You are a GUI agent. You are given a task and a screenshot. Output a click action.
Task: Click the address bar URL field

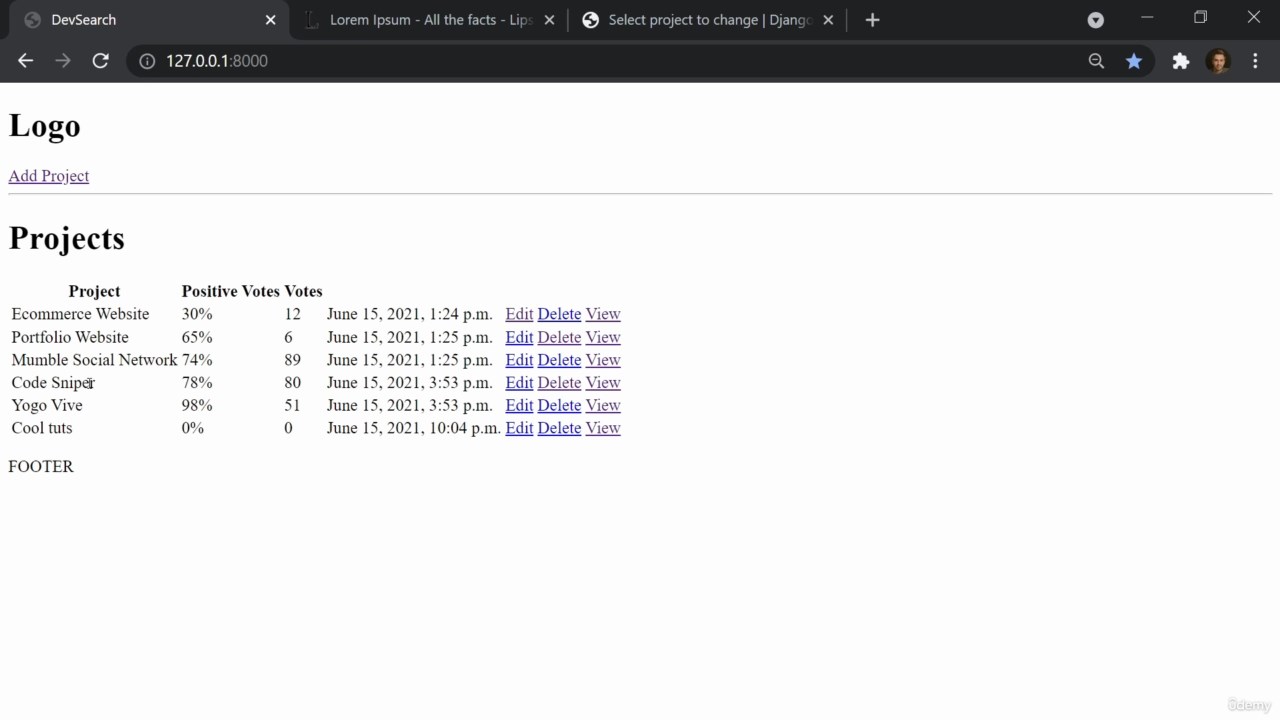[x=600, y=61]
